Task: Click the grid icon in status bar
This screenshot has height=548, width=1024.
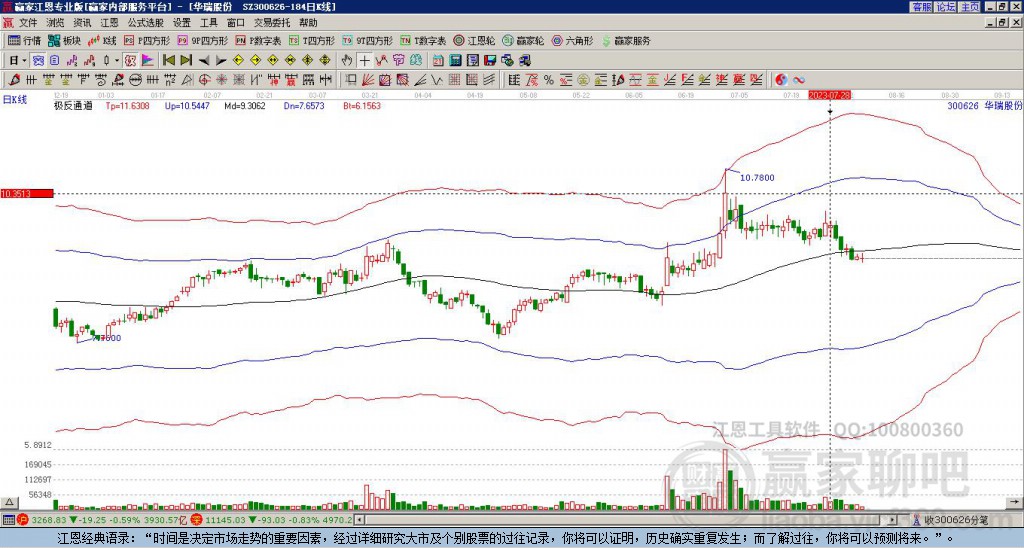Action: (8, 520)
